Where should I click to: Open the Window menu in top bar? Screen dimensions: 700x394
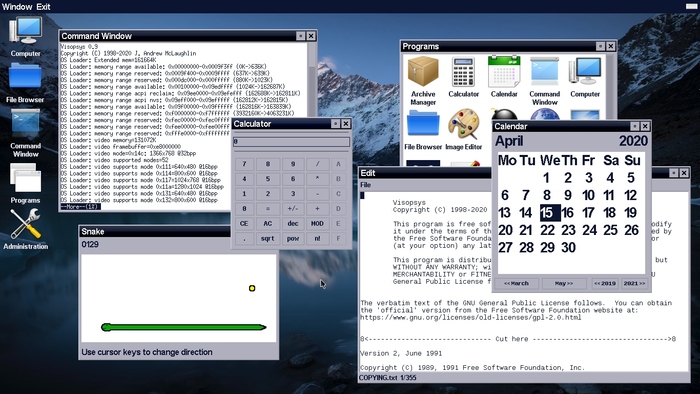[x=17, y=7]
